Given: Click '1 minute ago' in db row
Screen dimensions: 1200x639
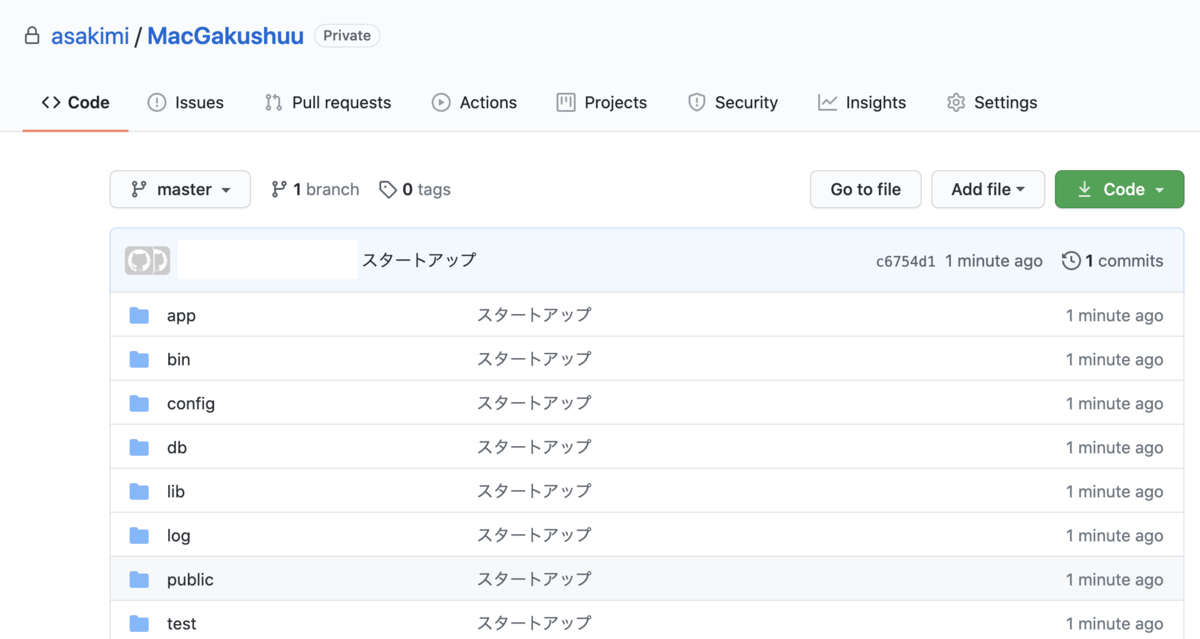Looking at the screenshot, I should click(1114, 448).
